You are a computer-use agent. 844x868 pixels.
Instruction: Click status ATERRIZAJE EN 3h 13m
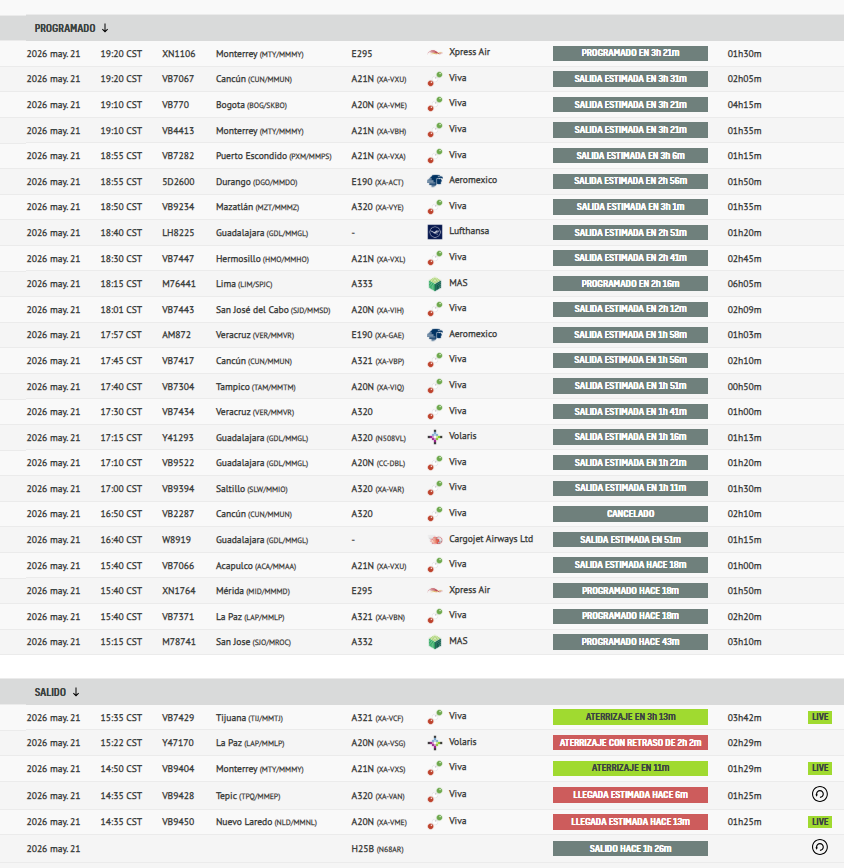click(x=630, y=717)
